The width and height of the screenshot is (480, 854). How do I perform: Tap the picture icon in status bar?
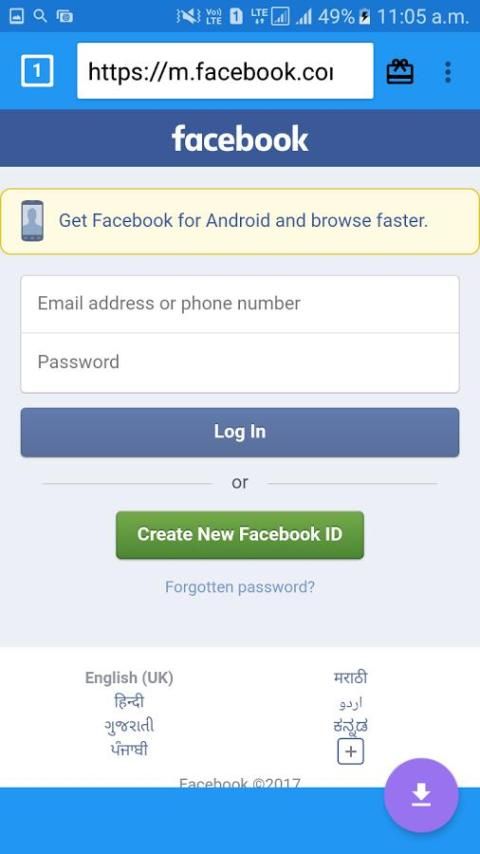click(x=17, y=16)
